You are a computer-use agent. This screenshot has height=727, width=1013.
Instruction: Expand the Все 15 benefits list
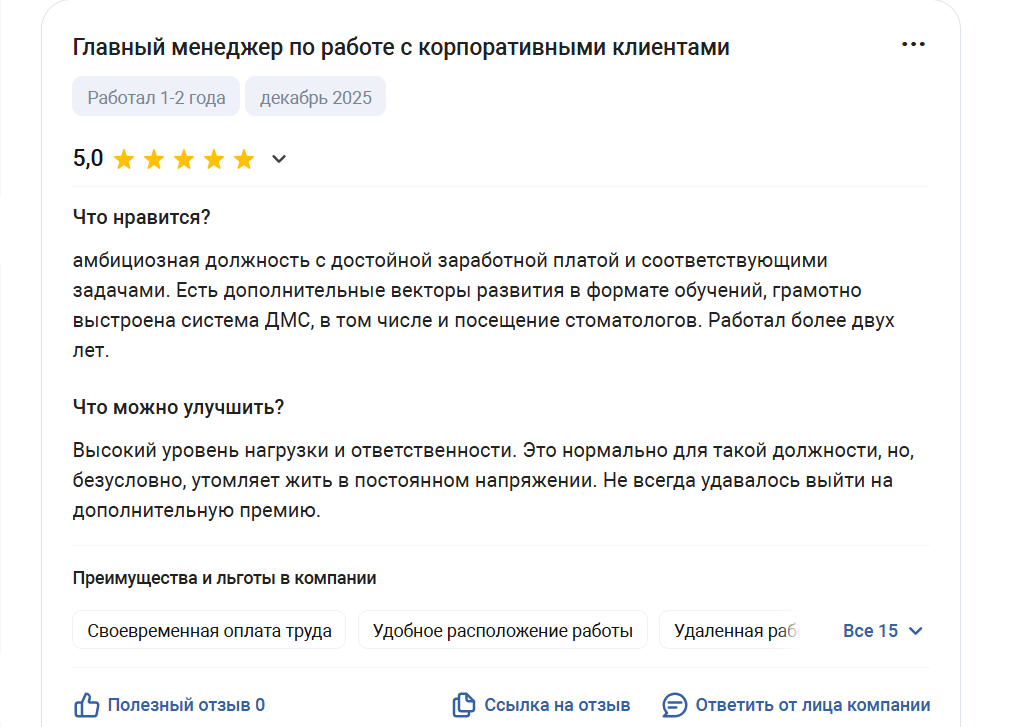883,631
